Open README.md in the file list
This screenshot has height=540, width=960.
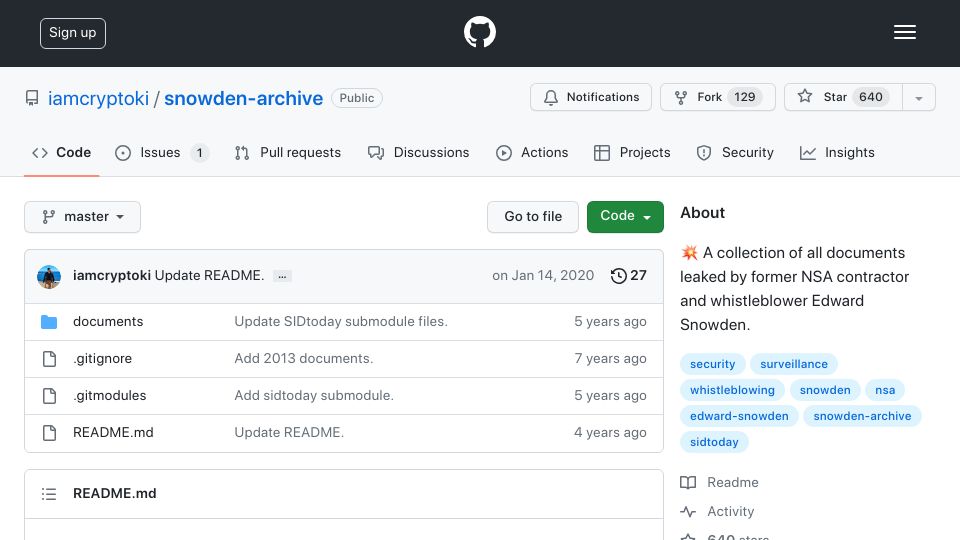pyautogui.click(x=113, y=432)
